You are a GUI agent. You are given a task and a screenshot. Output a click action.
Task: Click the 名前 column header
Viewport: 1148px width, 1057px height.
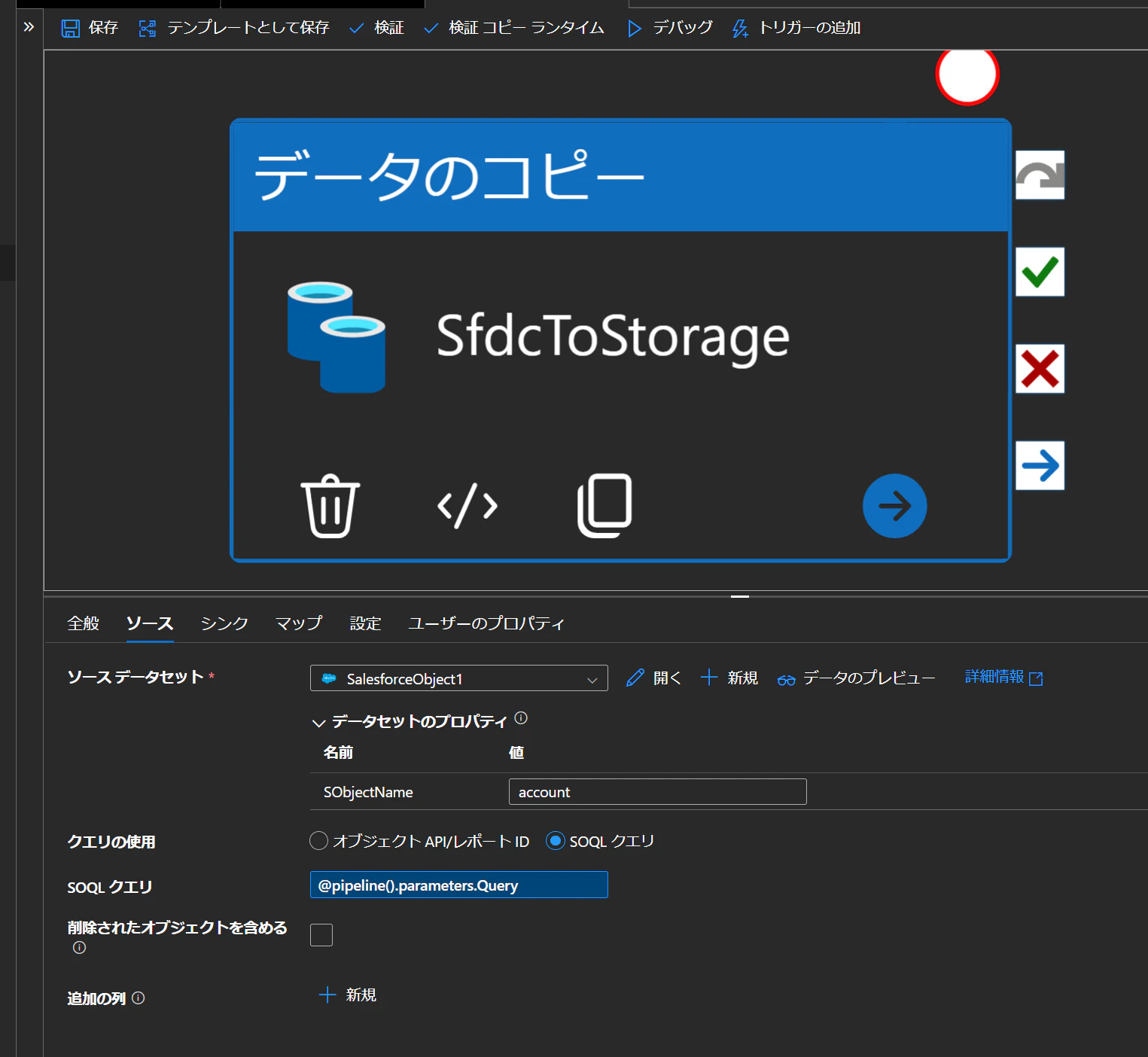coord(338,752)
